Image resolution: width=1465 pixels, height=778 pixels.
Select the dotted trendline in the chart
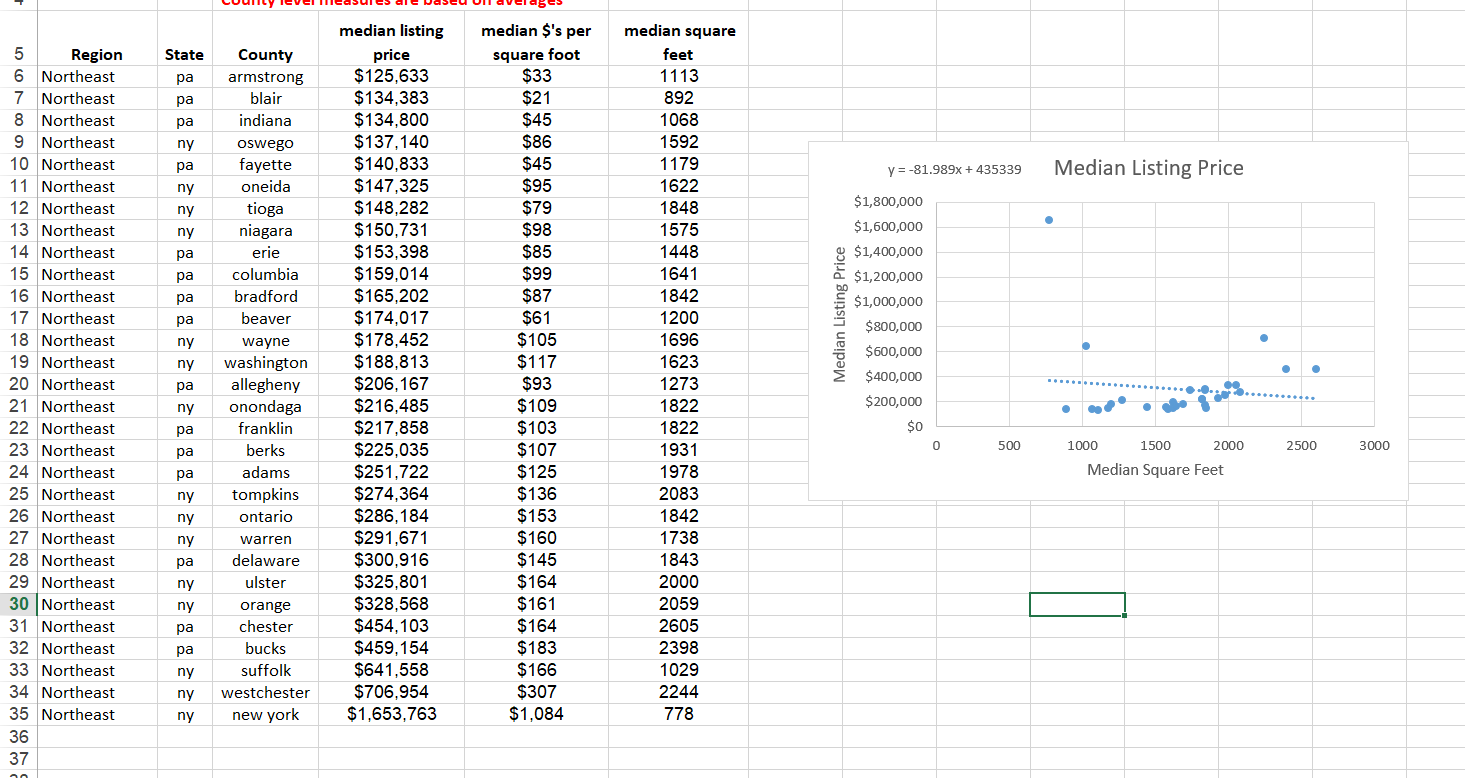point(1180,389)
